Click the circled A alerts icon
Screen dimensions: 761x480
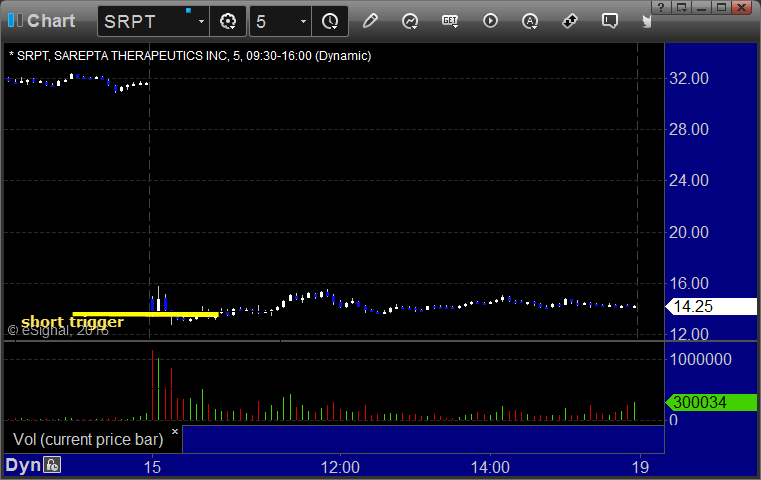point(530,21)
